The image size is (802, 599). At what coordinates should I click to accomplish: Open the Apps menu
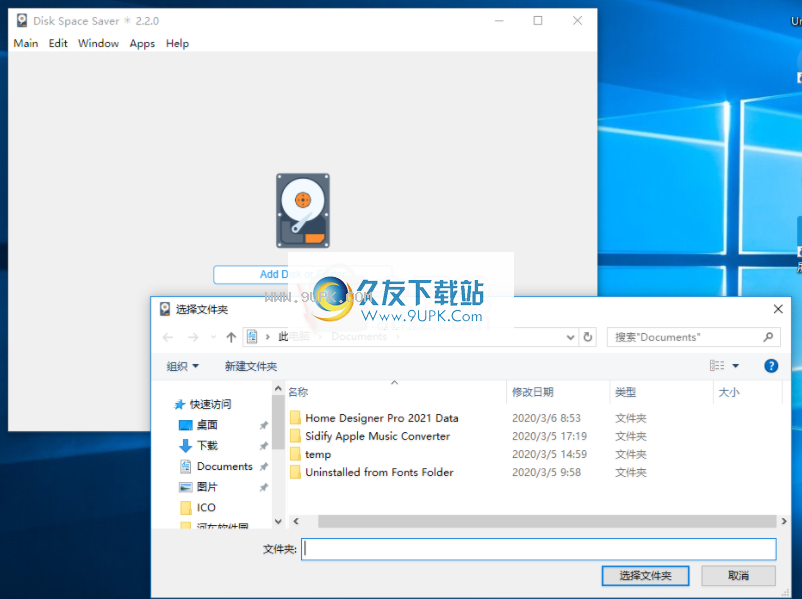[x=142, y=43]
